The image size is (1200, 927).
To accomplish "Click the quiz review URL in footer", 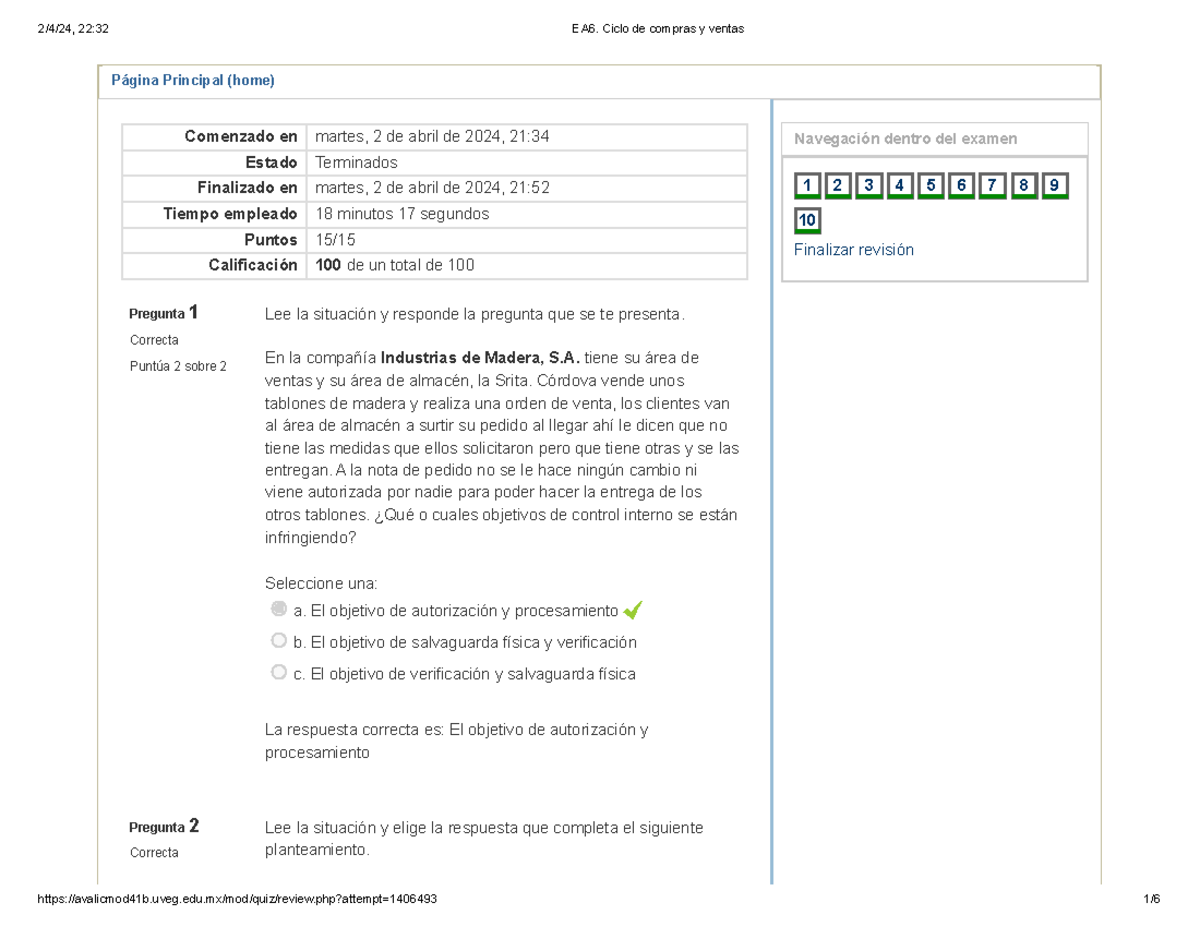I will coord(236,899).
